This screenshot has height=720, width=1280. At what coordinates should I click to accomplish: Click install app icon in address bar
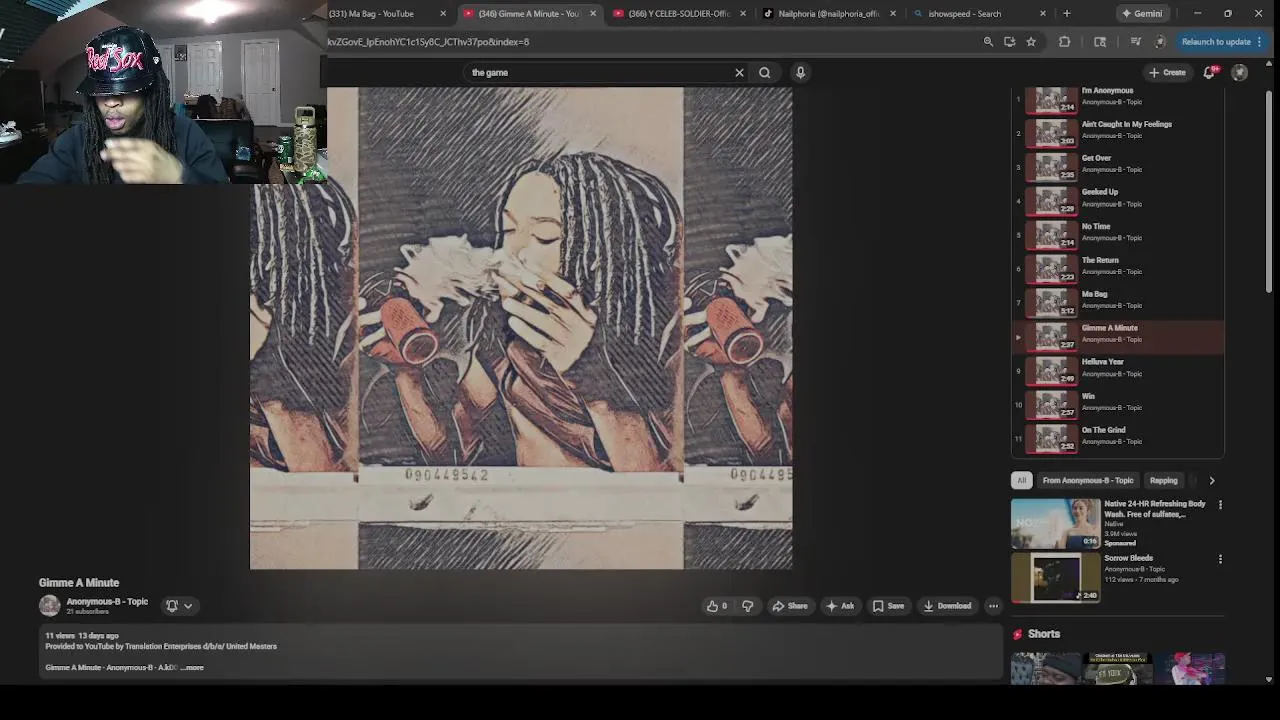pyautogui.click(x=1009, y=42)
